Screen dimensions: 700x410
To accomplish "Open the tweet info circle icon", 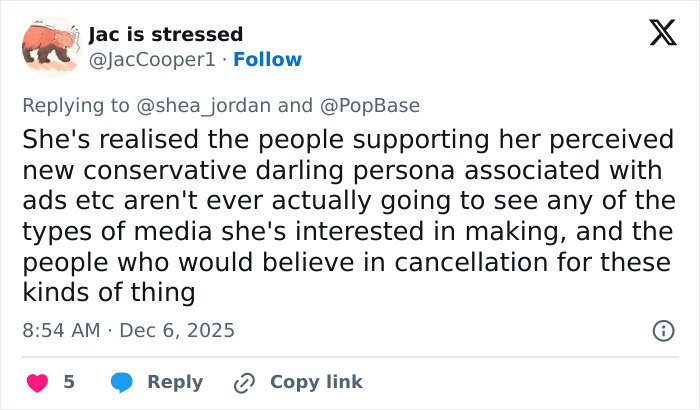I will [x=661, y=330].
